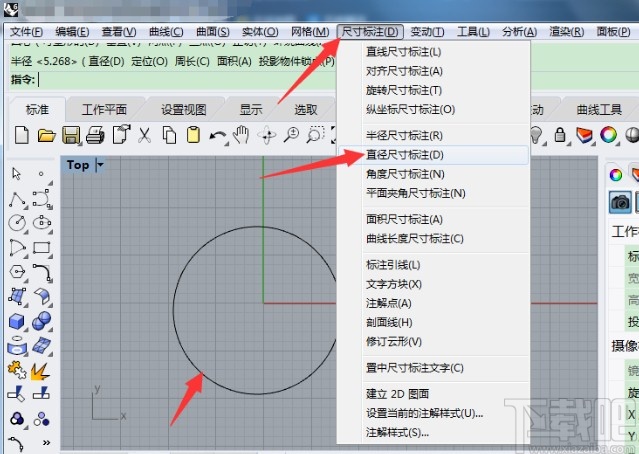Image resolution: width=639 pixels, height=454 pixels.
Task: Choose 面积尺寸标注(A) menu entry
Action: [x=433, y=219]
